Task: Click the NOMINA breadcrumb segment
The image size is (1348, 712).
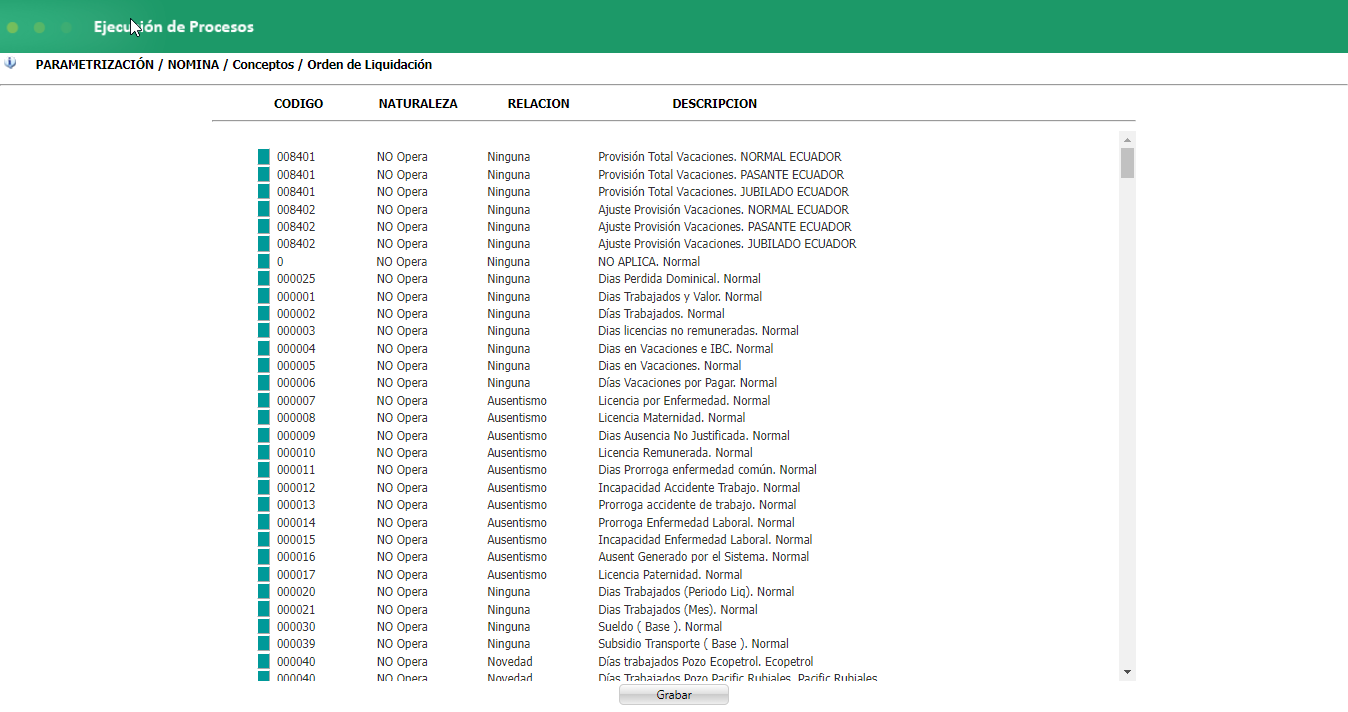Action: (193, 64)
